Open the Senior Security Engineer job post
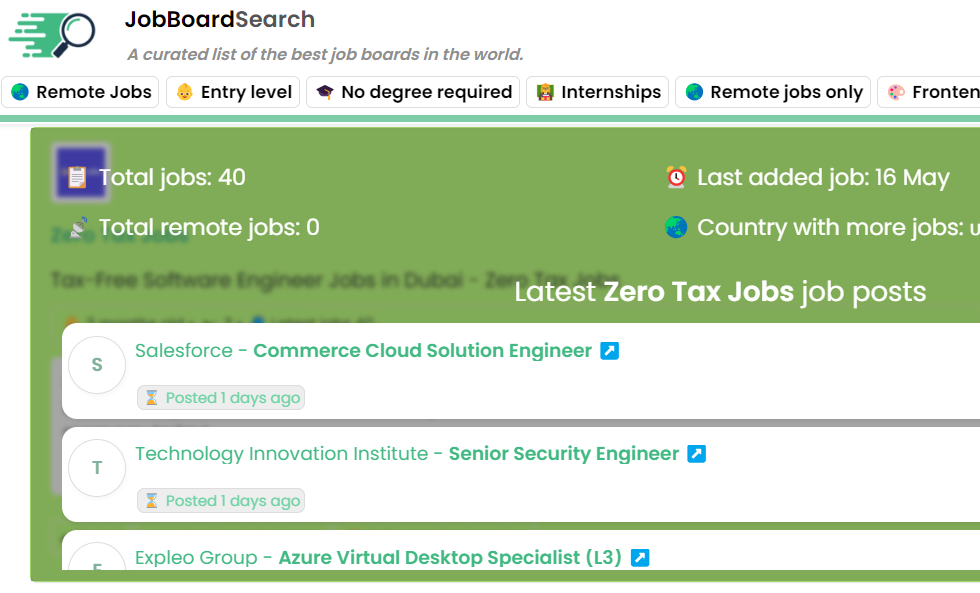980x593 pixels. click(563, 454)
